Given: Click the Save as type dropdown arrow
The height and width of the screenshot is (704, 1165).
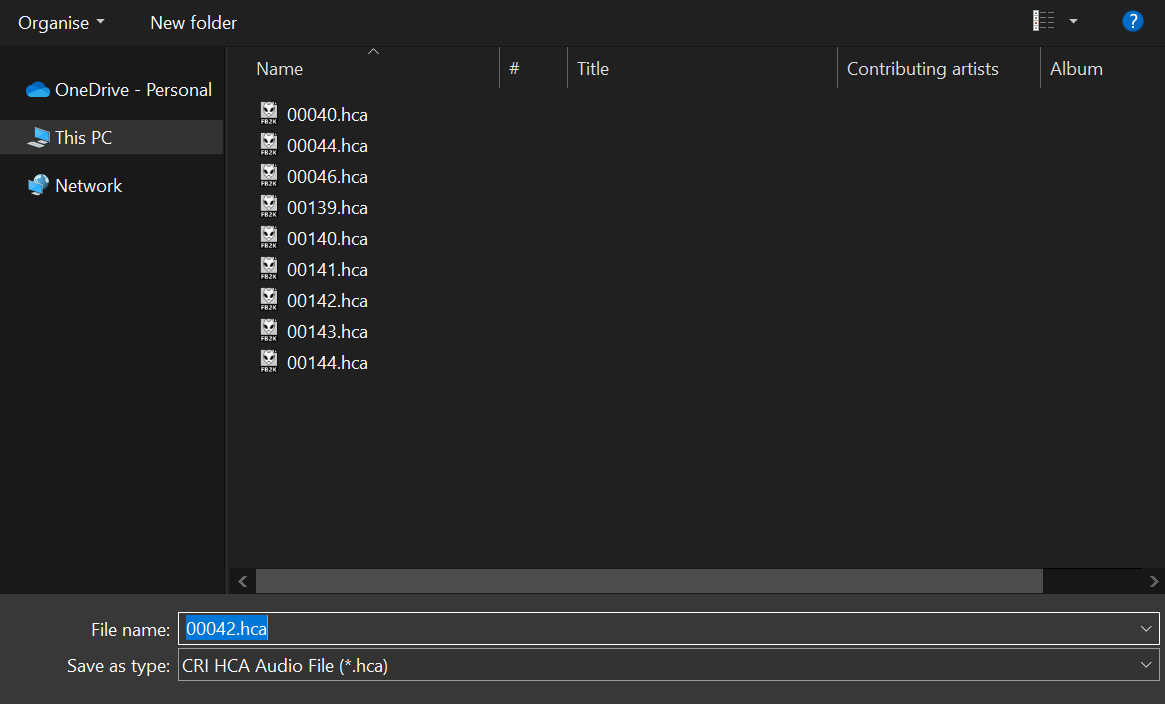Looking at the screenshot, I should 1146,665.
